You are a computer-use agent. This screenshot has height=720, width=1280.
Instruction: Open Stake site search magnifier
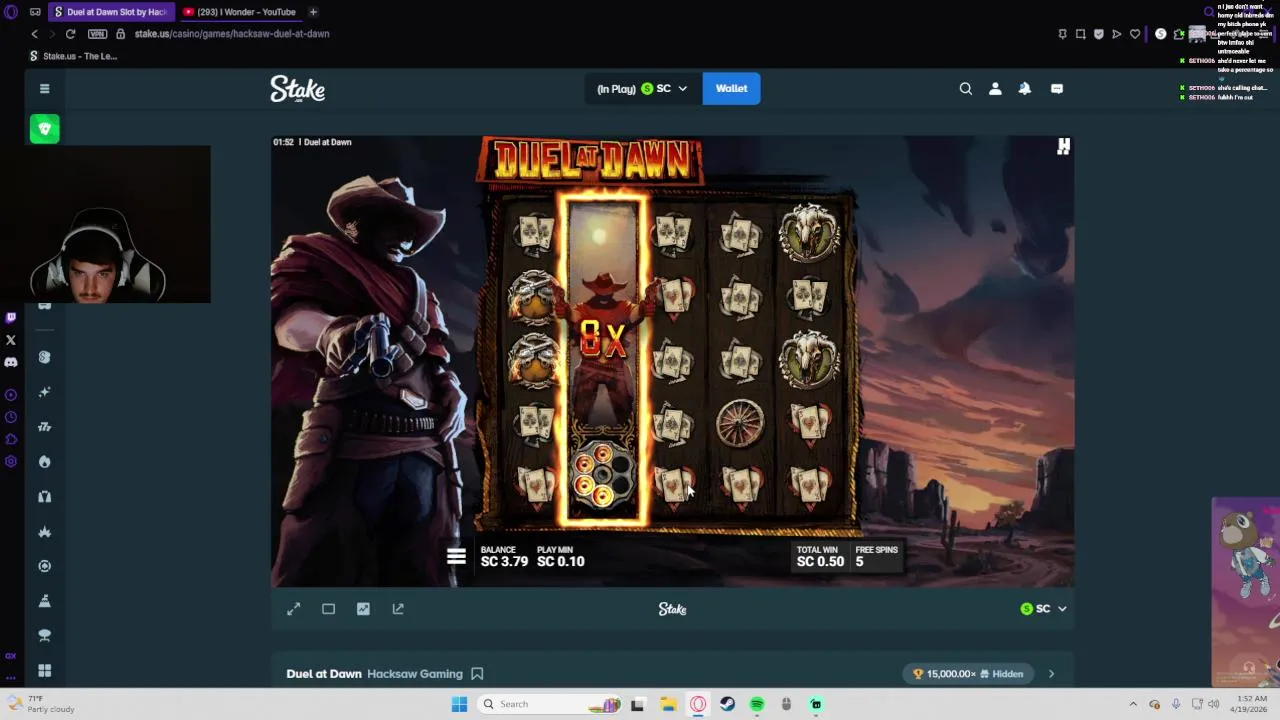click(x=966, y=89)
